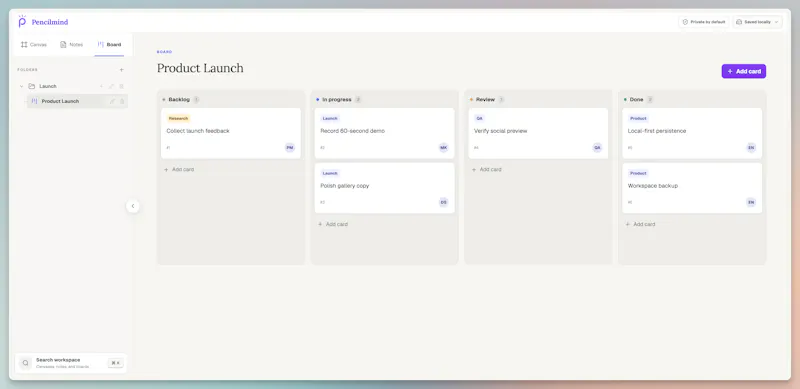Collapse the Launch folder chevron
The width and height of the screenshot is (800, 389).
pos(21,86)
